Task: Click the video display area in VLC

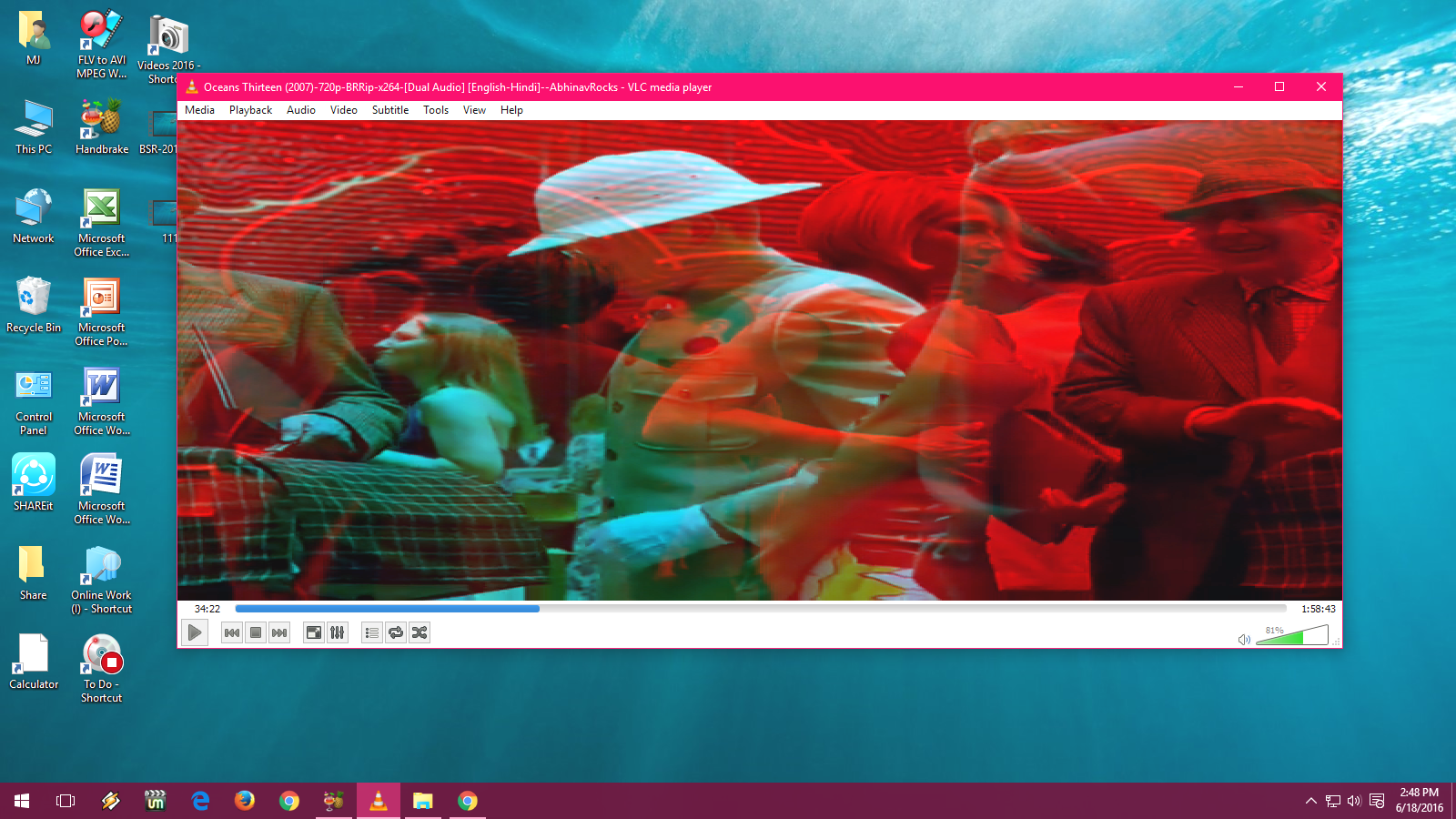Action: (760, 360)
